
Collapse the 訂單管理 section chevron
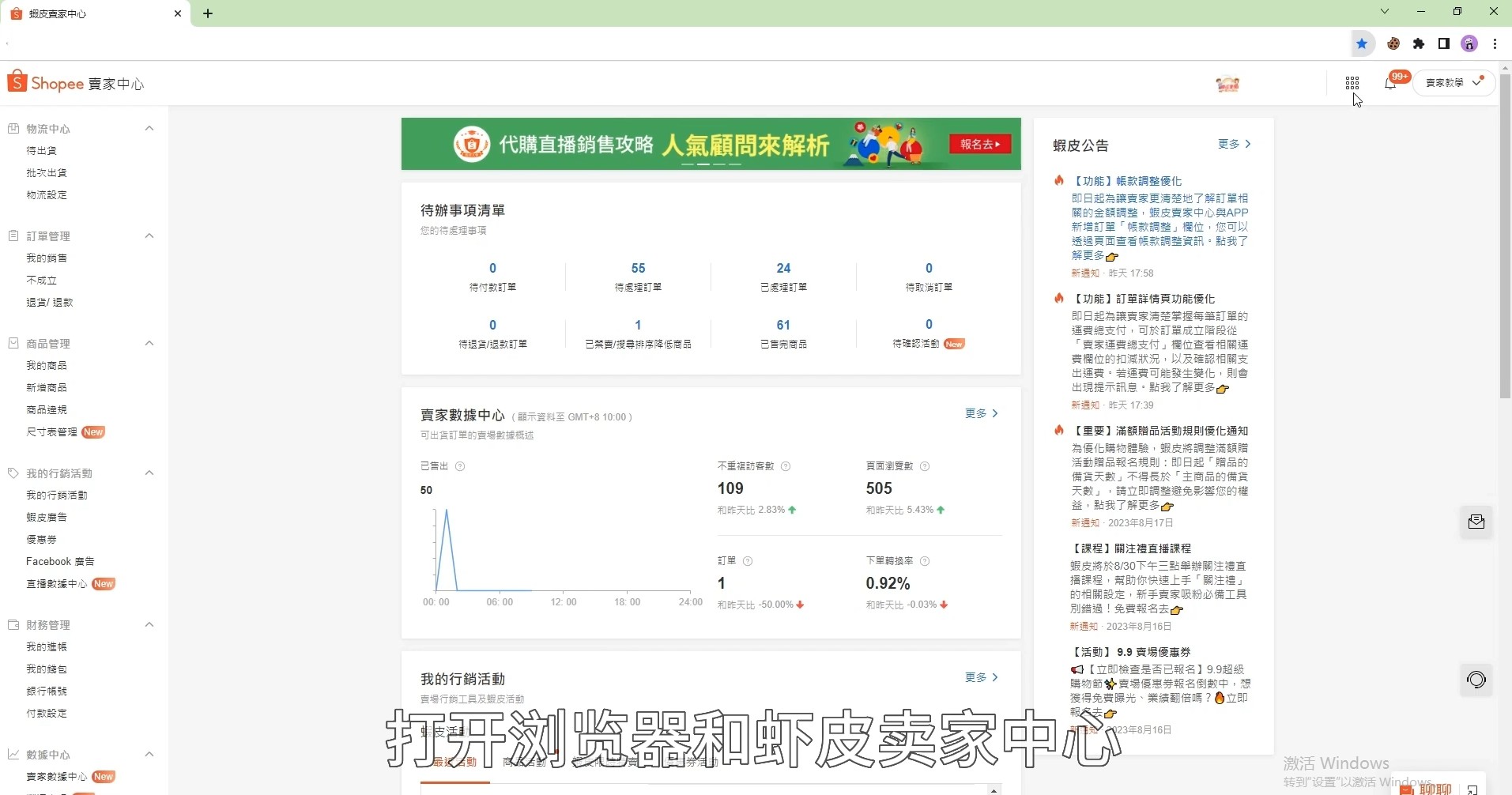pos(149,235)
